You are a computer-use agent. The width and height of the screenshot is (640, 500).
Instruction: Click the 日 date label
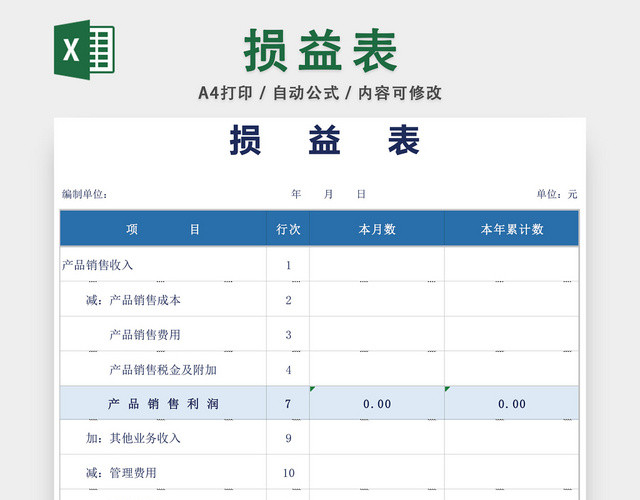(x=361, y=194)
